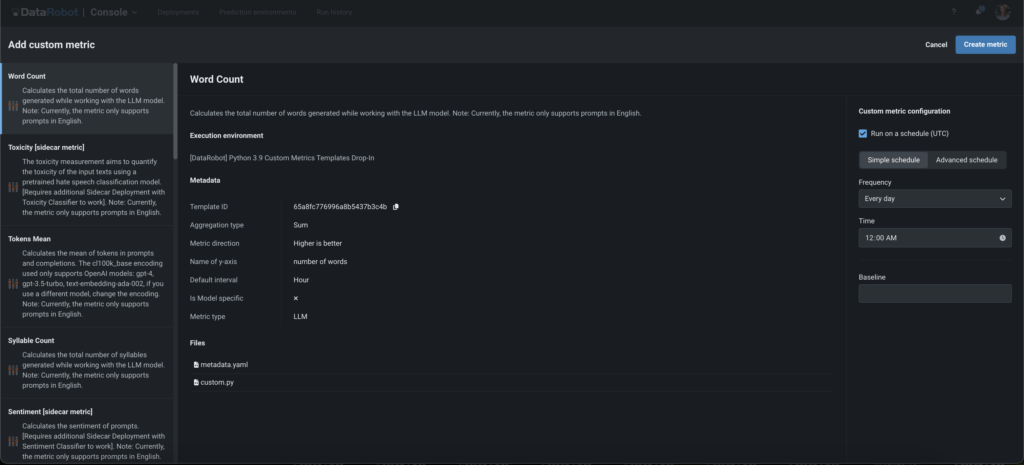
Task: Click the clock icon in Time field
Action: 1002,238
